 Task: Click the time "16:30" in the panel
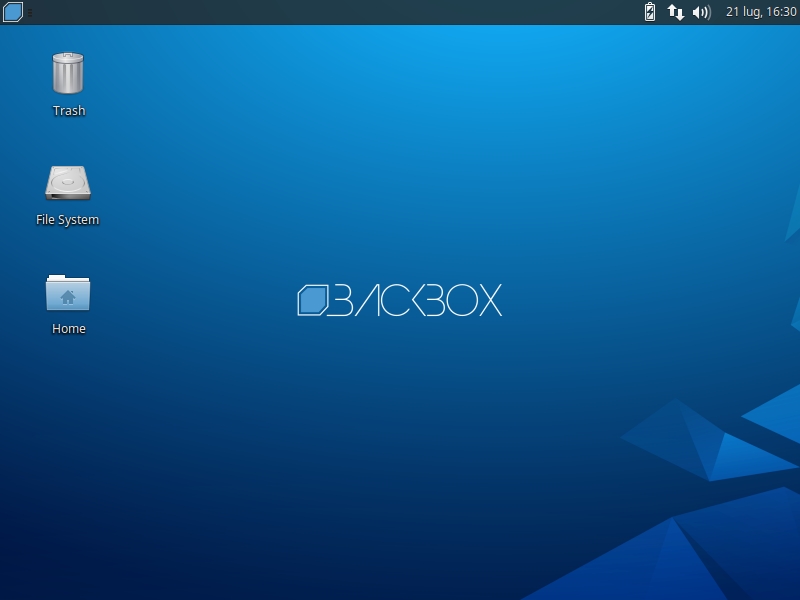point(781,12)
